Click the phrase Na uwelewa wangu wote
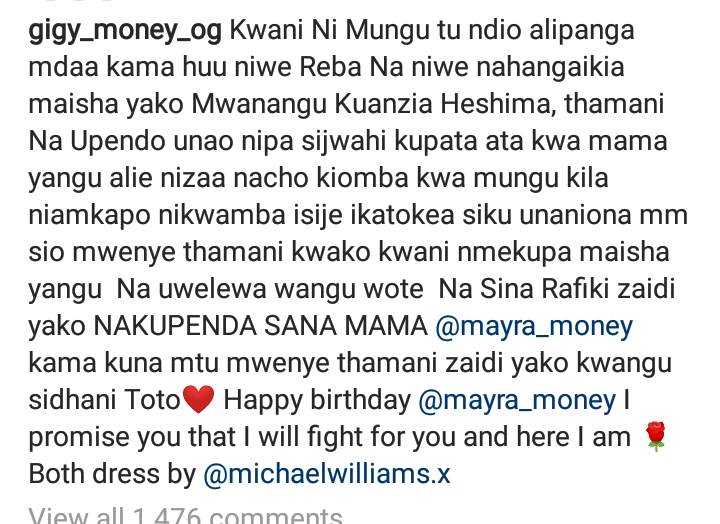 tap(270, 290)
